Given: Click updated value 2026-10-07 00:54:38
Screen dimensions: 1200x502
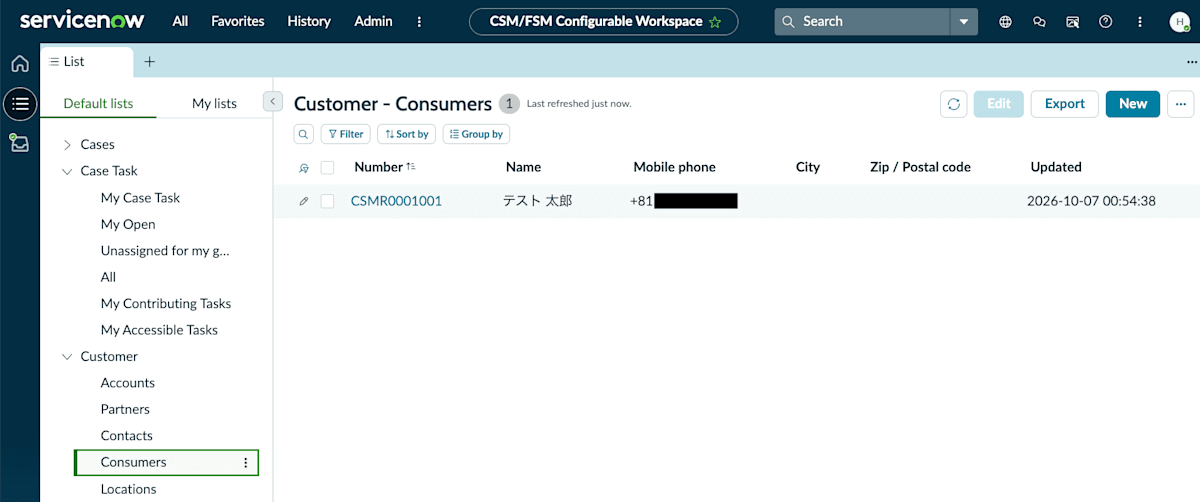Looking at the screenshot, I should tap(1091, 201).
